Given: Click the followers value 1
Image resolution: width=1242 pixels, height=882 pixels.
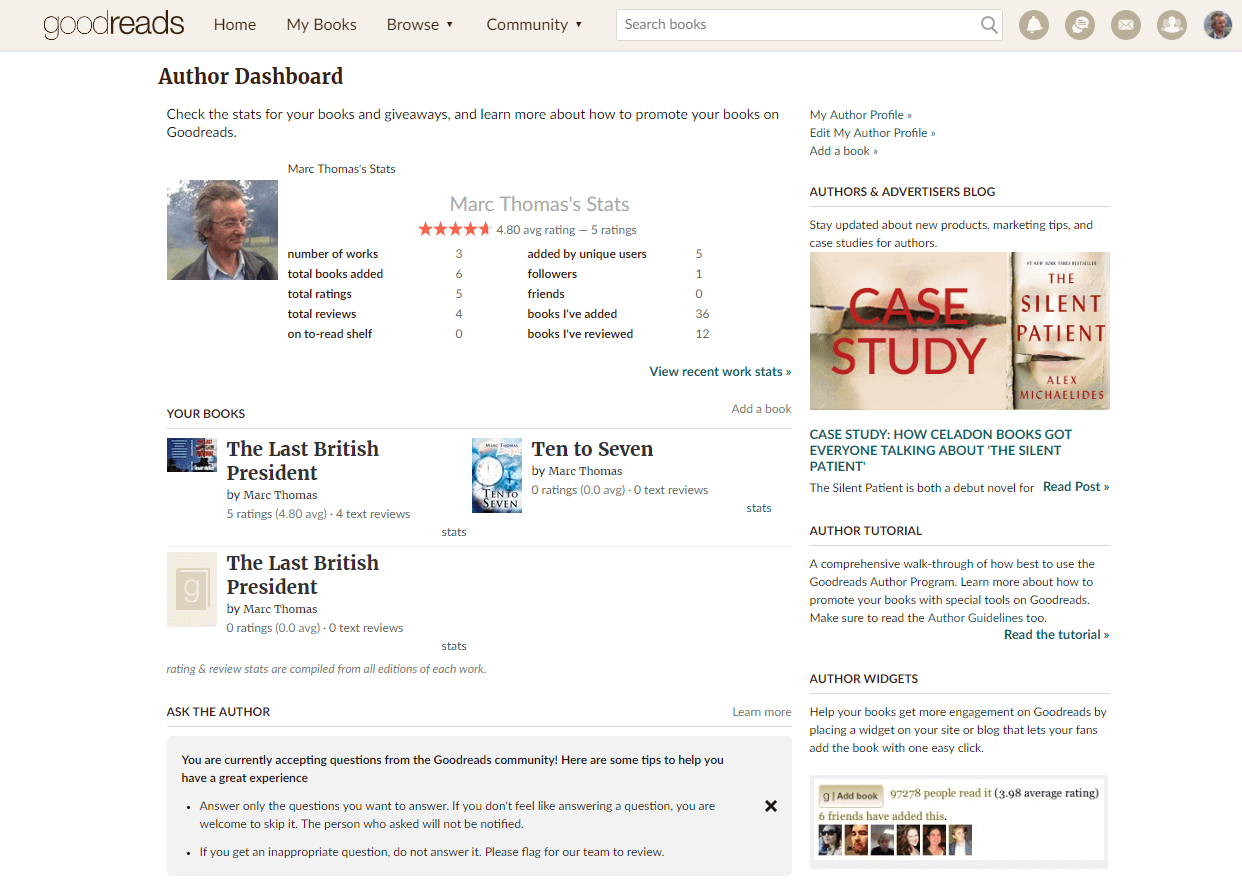Looking at the screenshot, I should (x=699, y=274).
